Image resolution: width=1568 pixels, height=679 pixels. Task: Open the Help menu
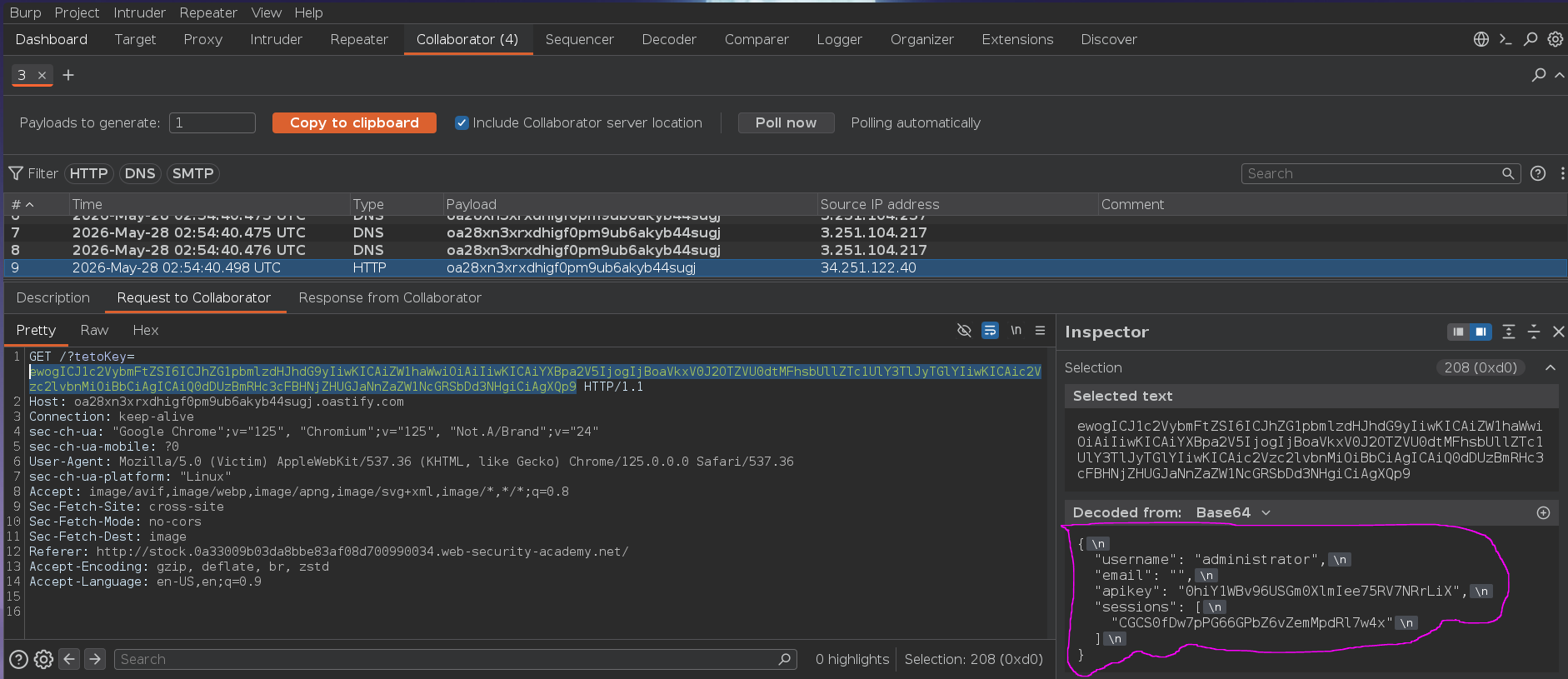coord(308,12)
